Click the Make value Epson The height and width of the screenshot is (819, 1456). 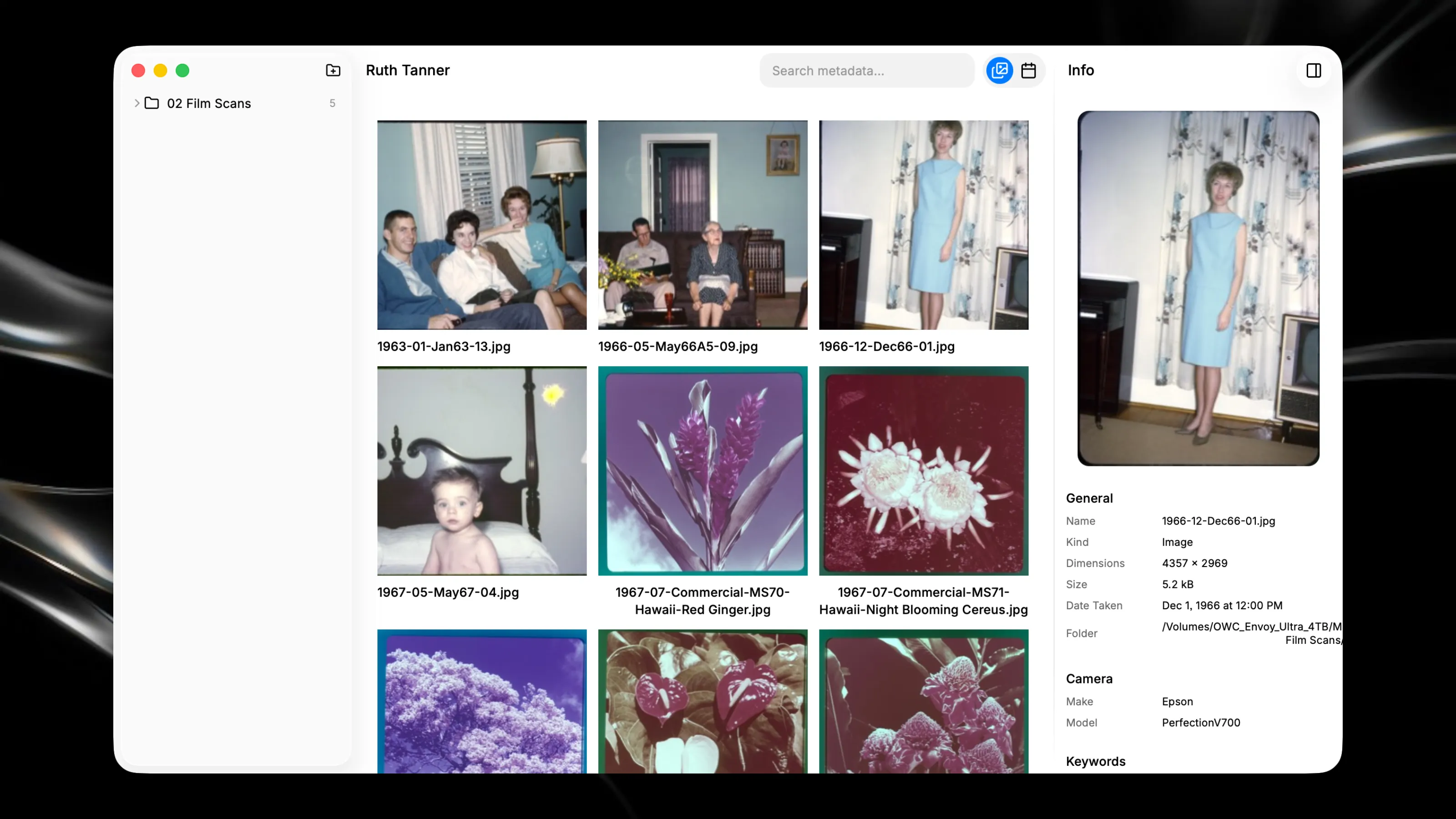[1178, 702]
